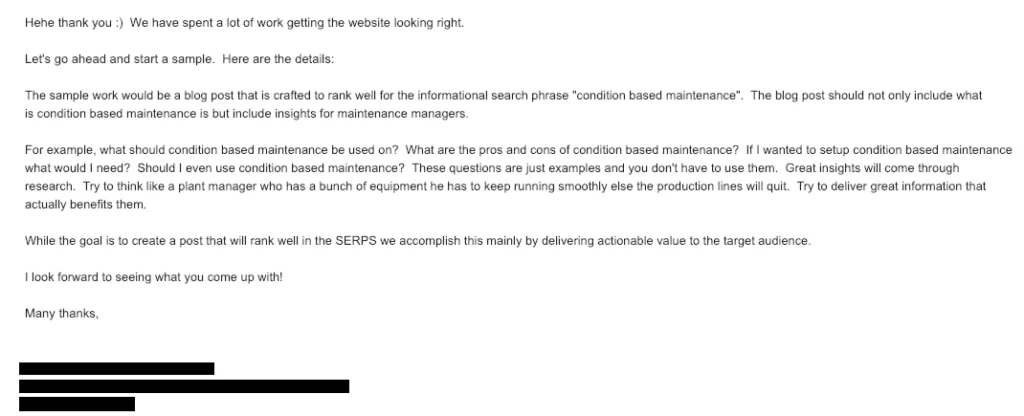This screenshot has height=416, width=1024.
Task: Click the quoted phrase "condition based maintenance"
Action: tap(658, 95)
